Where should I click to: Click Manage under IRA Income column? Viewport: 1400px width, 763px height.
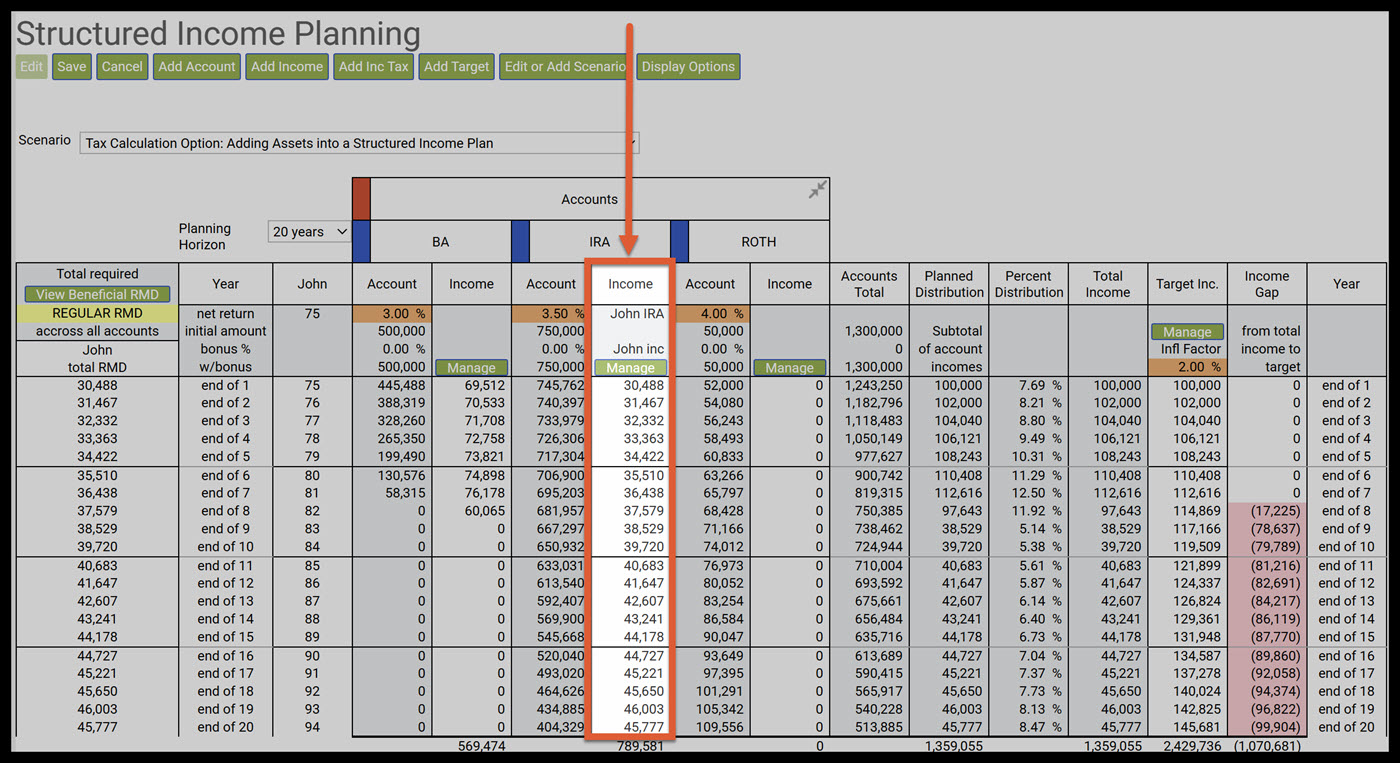(x=630, y=368)
